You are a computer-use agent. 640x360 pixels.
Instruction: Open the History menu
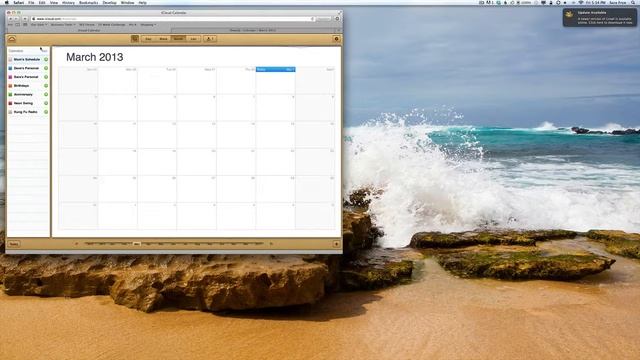coord(68,2)
